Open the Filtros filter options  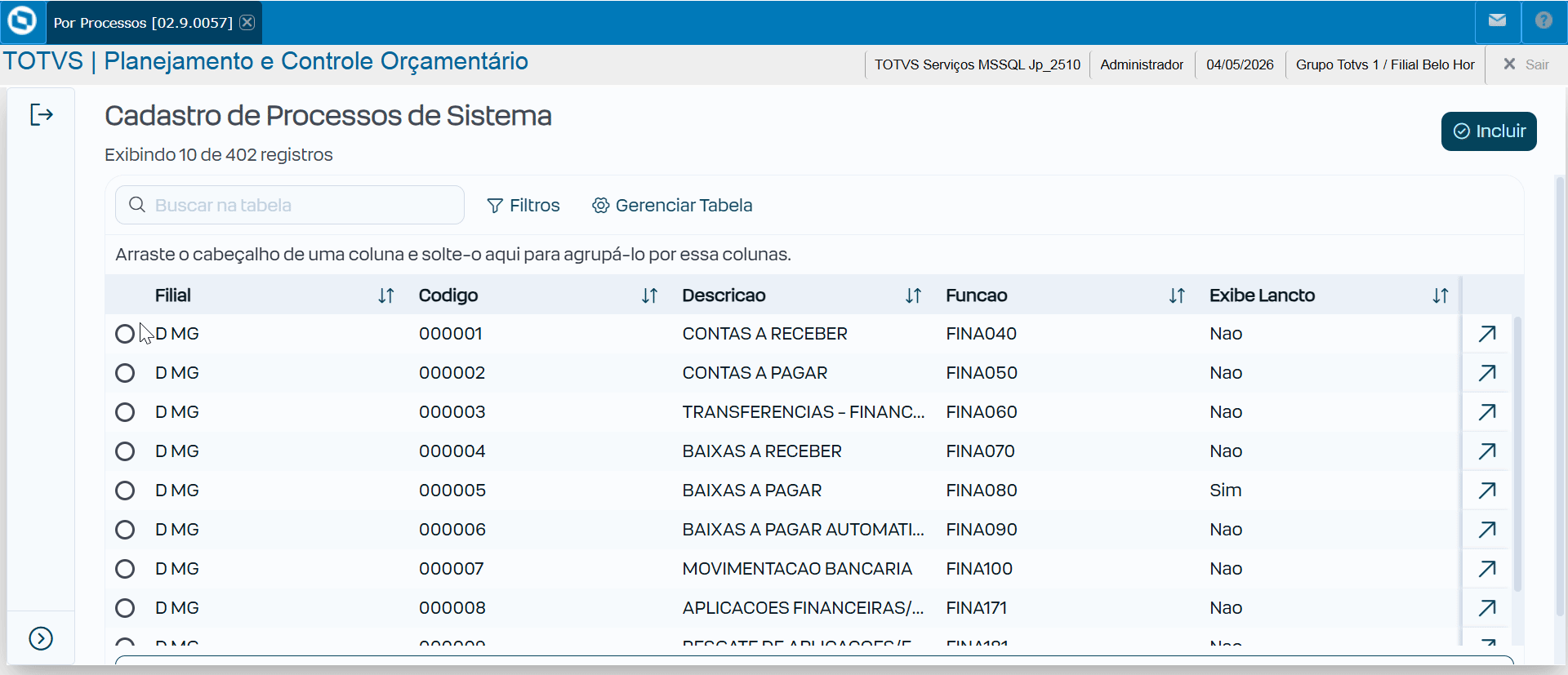coord(523,206)
